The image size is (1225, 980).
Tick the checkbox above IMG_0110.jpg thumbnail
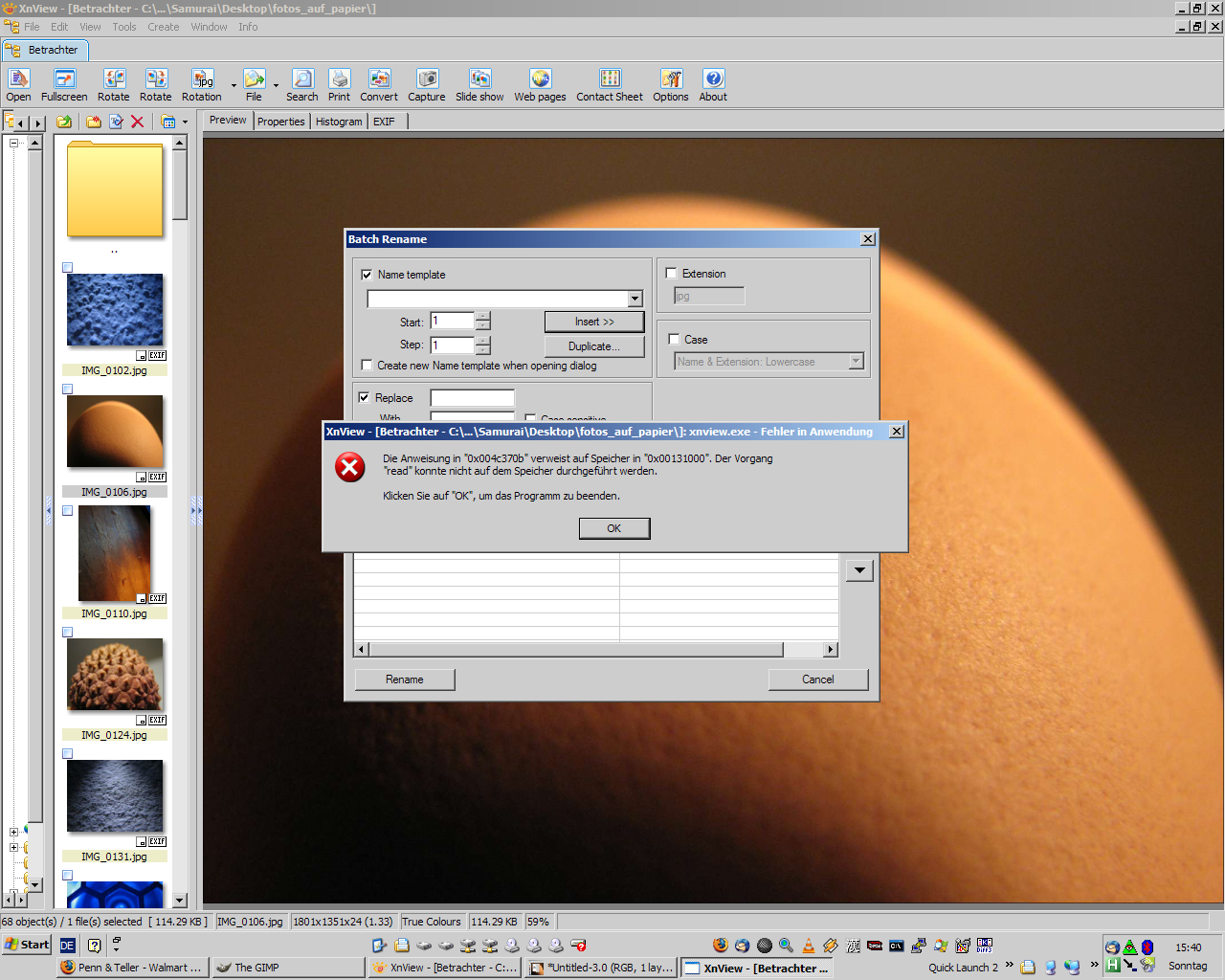click(x=68, y=511)
